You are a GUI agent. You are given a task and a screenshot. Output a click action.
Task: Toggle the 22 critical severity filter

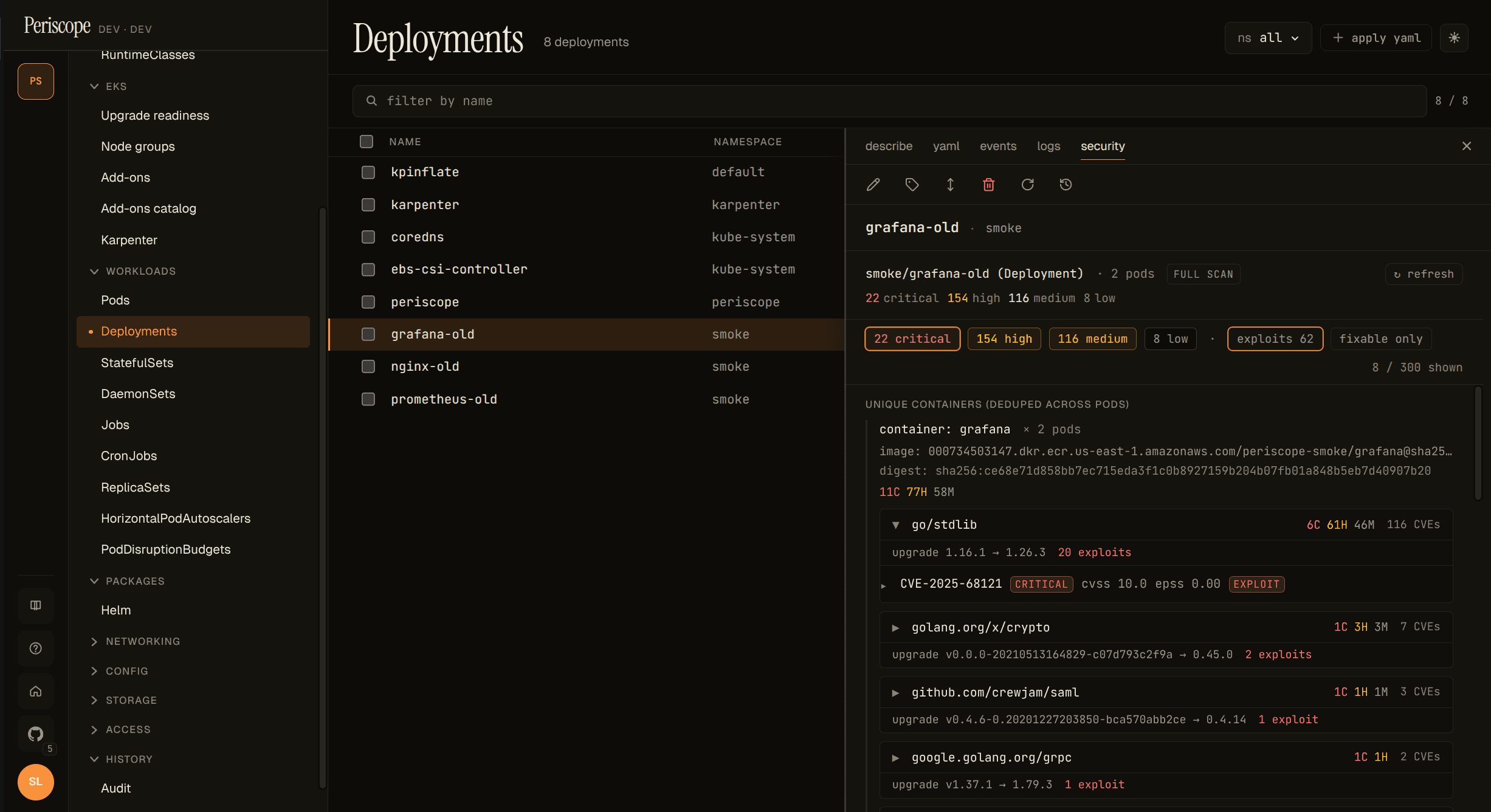click(x=912, y=339)
